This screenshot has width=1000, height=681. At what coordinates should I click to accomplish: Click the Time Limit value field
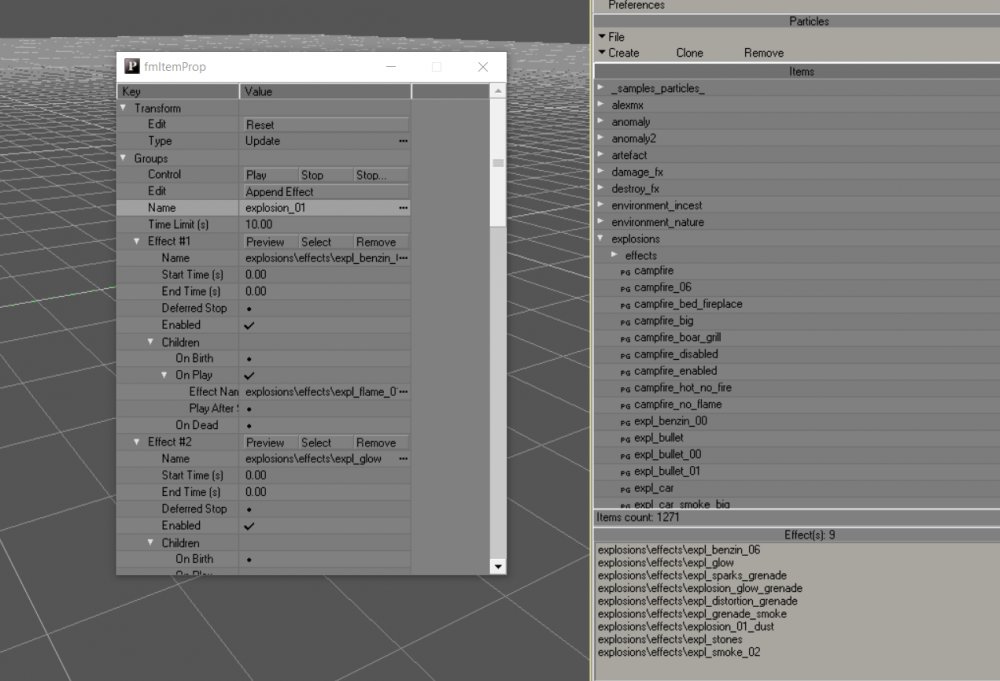pos(325,225)
